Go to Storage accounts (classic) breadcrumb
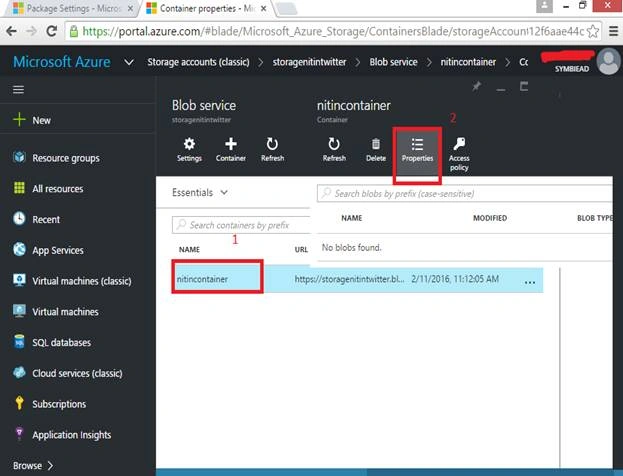 coord(198,62)
